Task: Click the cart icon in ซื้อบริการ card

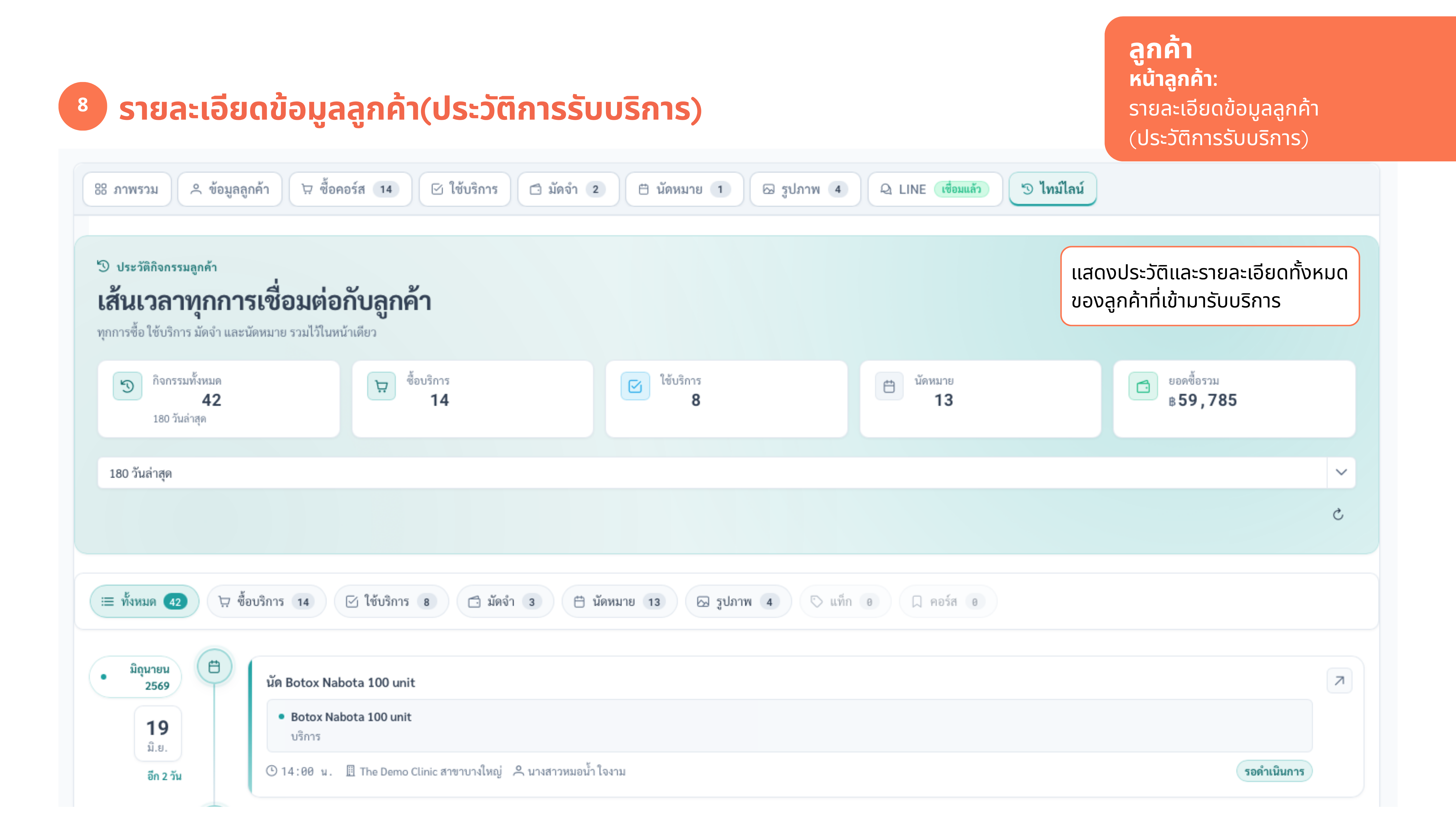Action: (x=381, y=386)
